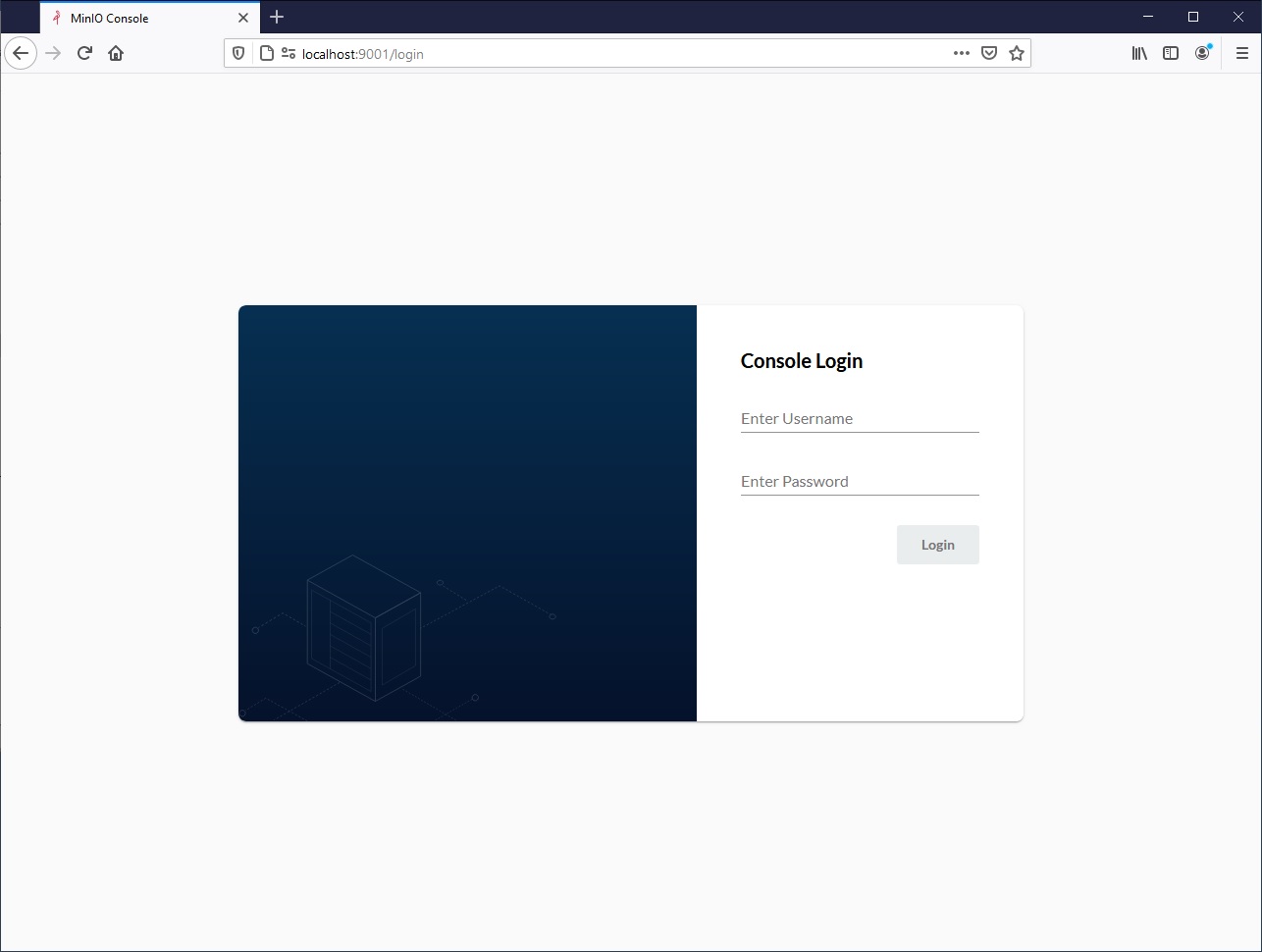Show site information page icon

pos(266,53)
